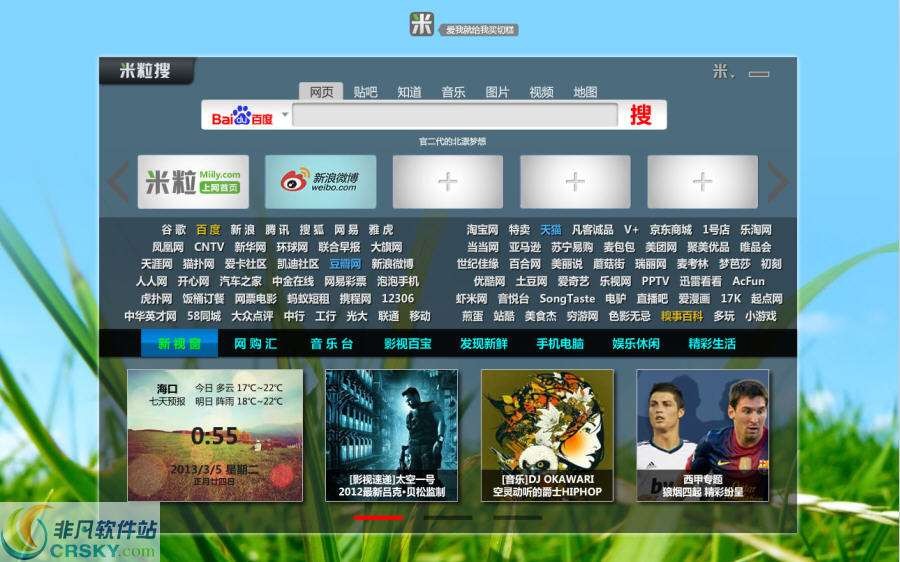Click the Baidu logo in search bar
The image size is (900, 562).
coord(241,115)
